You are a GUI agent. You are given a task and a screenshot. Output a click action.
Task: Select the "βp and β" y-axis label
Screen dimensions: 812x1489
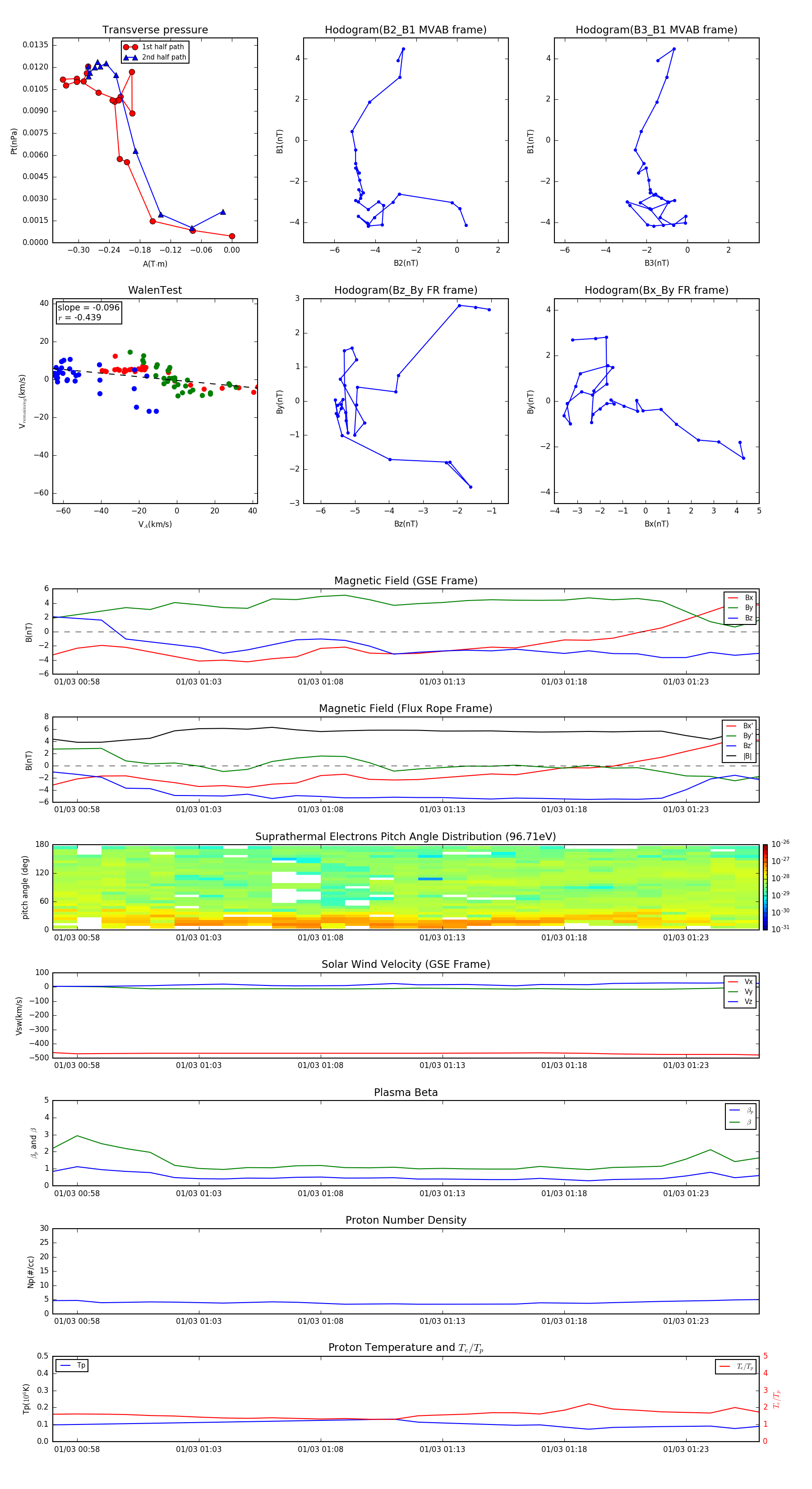pos(33,1143)
